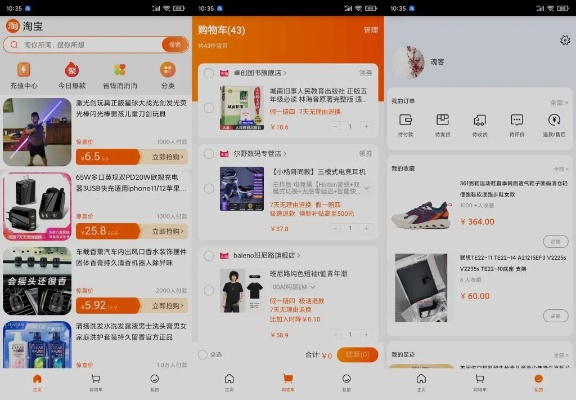Image resolution: width=576 pixels, height=400 pixels.
Task: Open 卓创图书旗舰店 store page chevron
Action: click(285, 73)
